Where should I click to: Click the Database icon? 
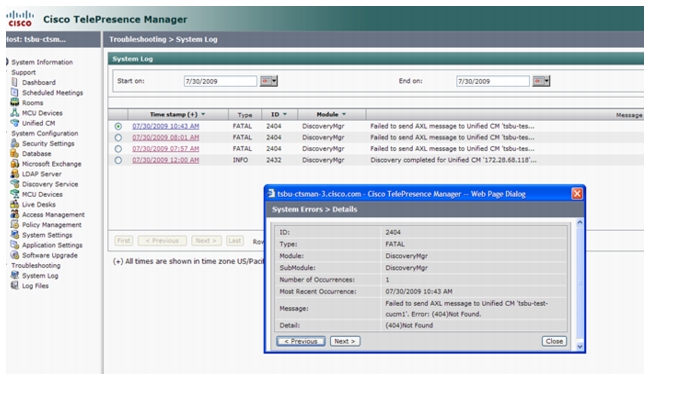(x=15, y=153)
